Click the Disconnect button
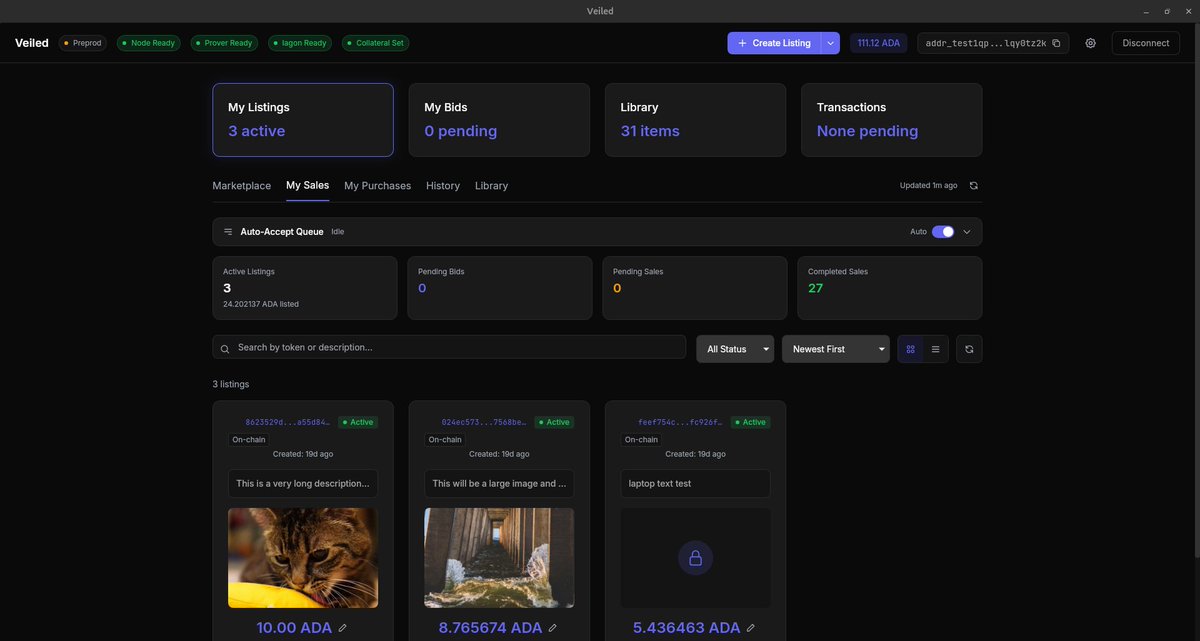This screenshot has height=641, width=1200. 1146,43
